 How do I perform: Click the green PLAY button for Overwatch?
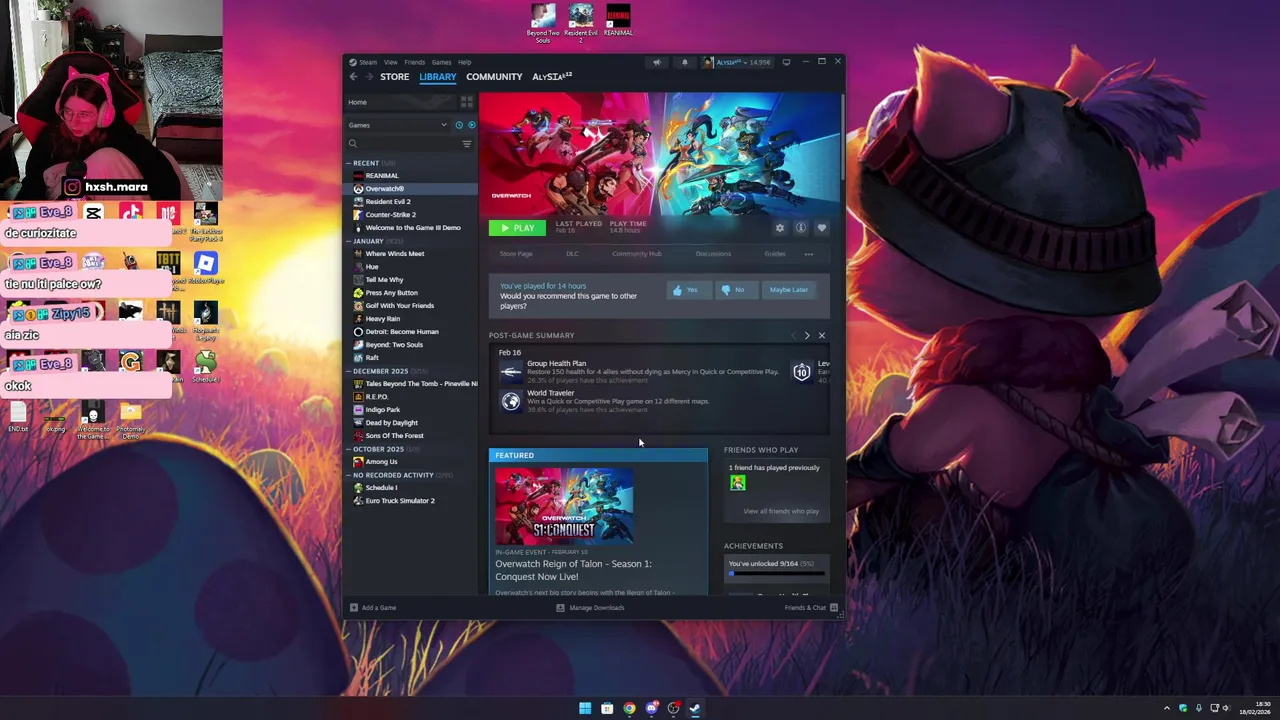(x=517, y=228)
